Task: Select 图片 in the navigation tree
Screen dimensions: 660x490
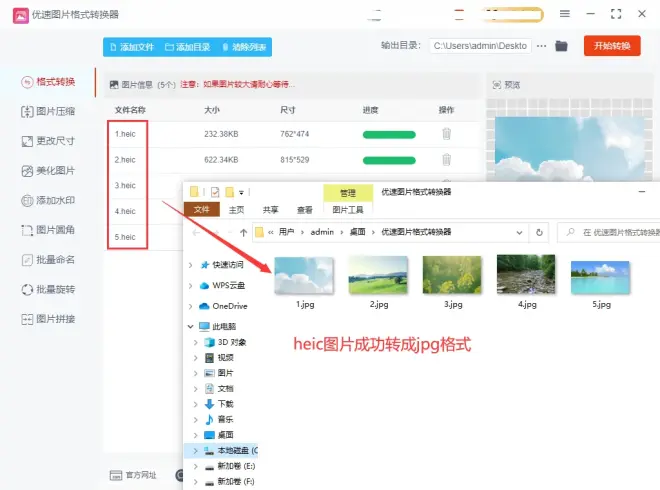Action: coord(219,373)
